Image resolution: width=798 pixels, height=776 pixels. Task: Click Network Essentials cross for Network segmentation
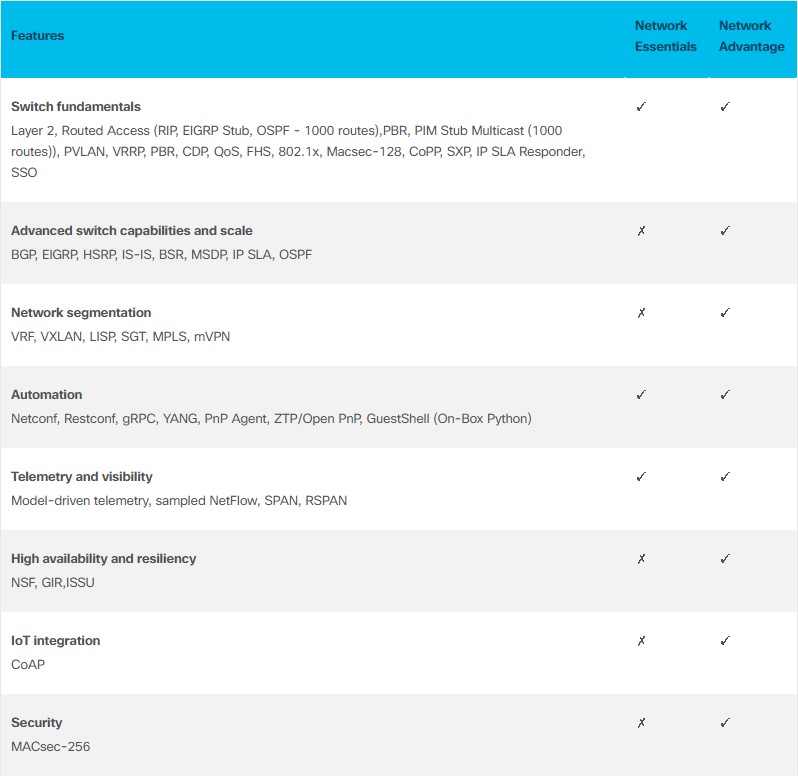641,313
